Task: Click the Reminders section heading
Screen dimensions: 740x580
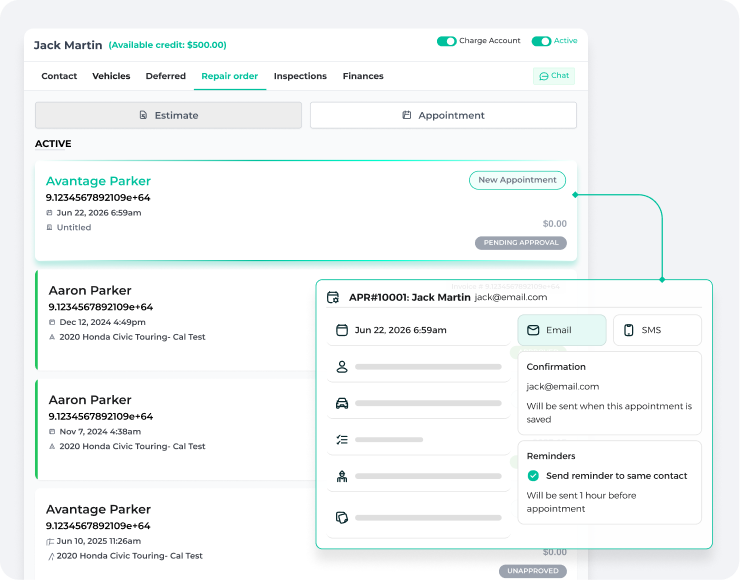Action: (x=551, y=456)
